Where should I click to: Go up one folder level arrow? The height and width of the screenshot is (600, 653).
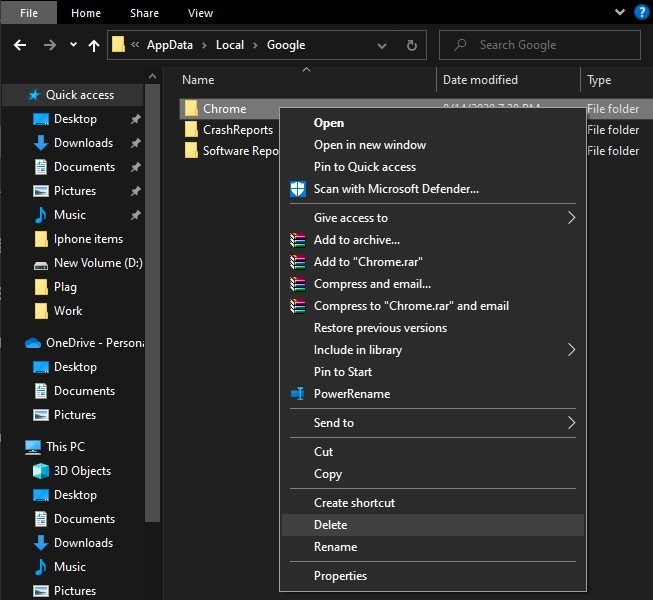pos(94,45)
